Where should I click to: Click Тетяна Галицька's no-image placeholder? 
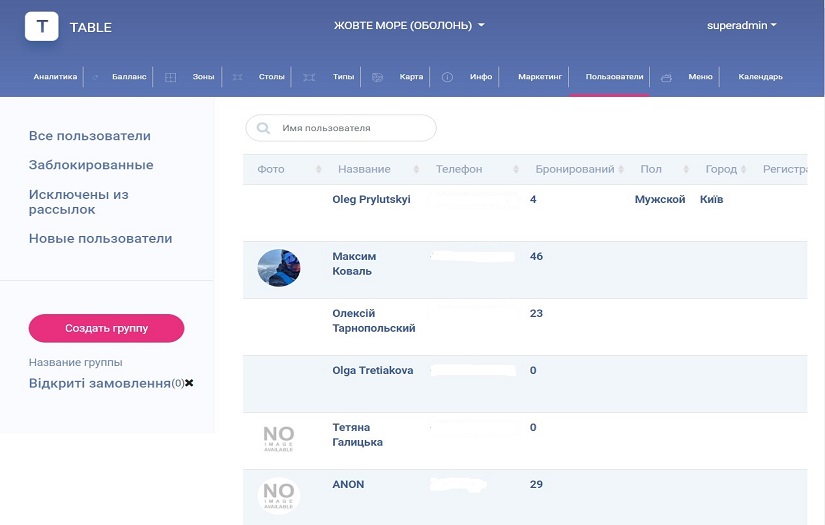[x=279, y=439]
